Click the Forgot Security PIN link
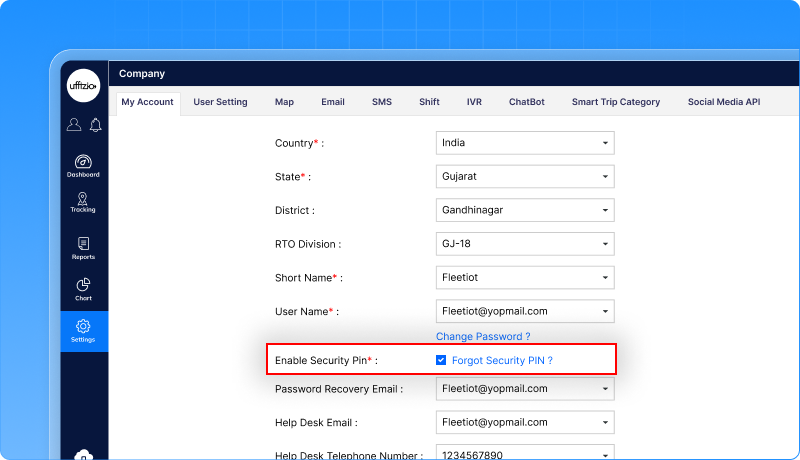 502,360
